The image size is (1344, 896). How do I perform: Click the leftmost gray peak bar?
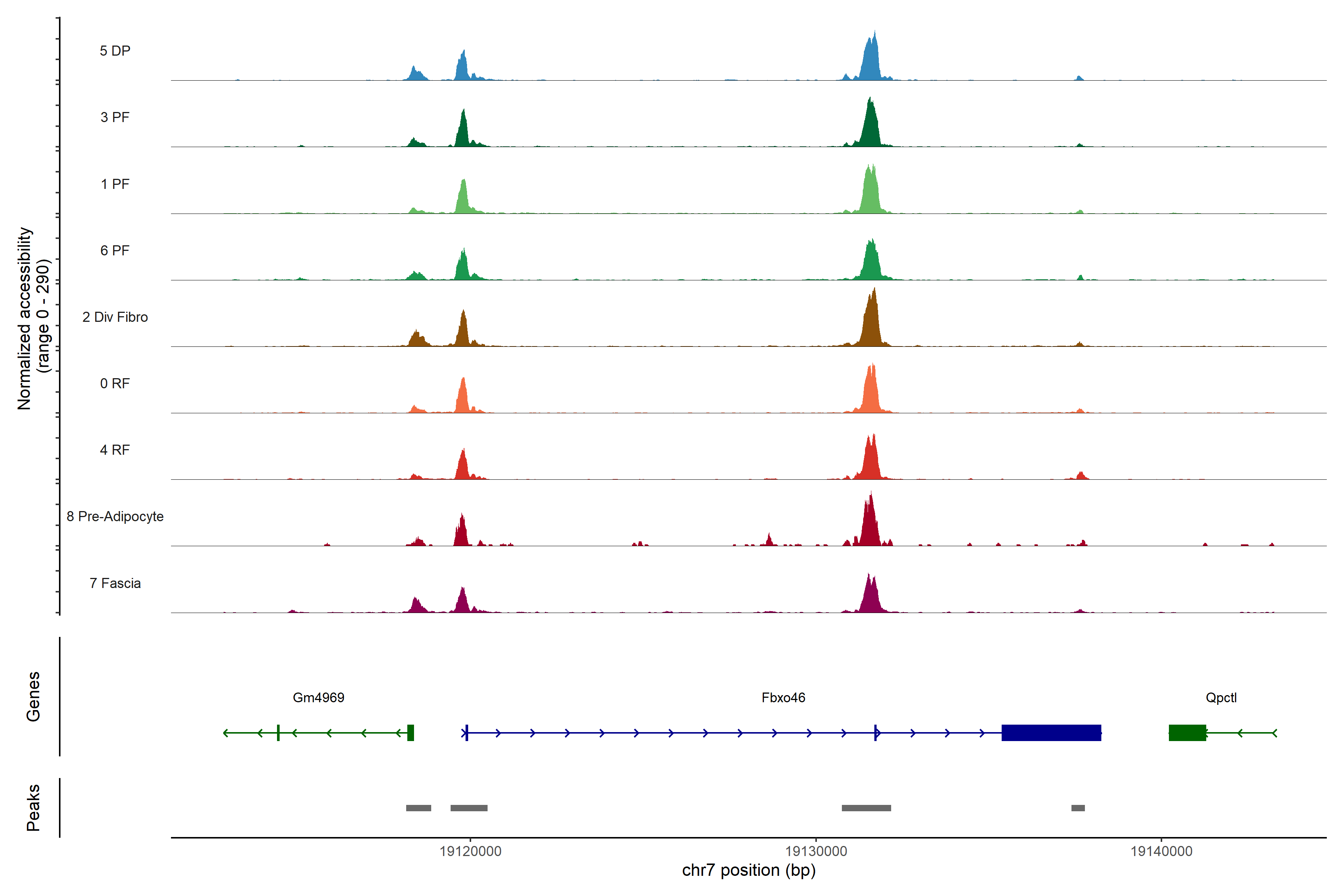[x=418, y=808]
